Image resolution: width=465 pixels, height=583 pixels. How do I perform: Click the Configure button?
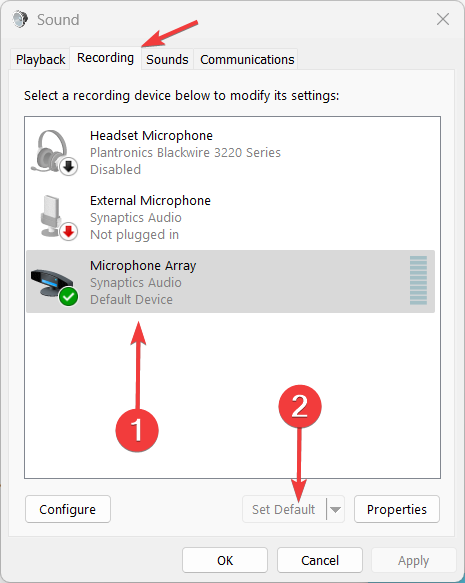click(68, 509)
